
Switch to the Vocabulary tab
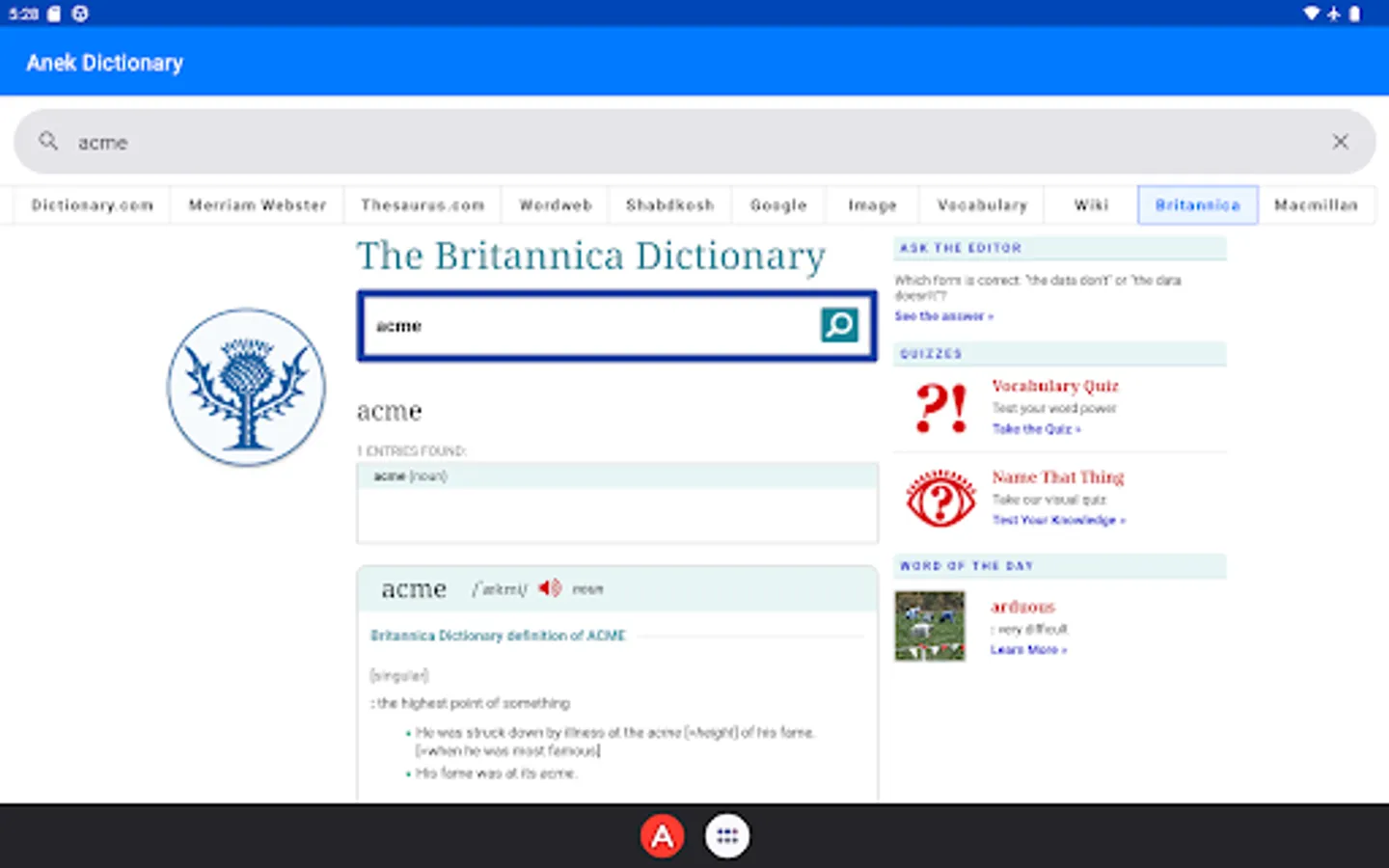click(983, 205)
